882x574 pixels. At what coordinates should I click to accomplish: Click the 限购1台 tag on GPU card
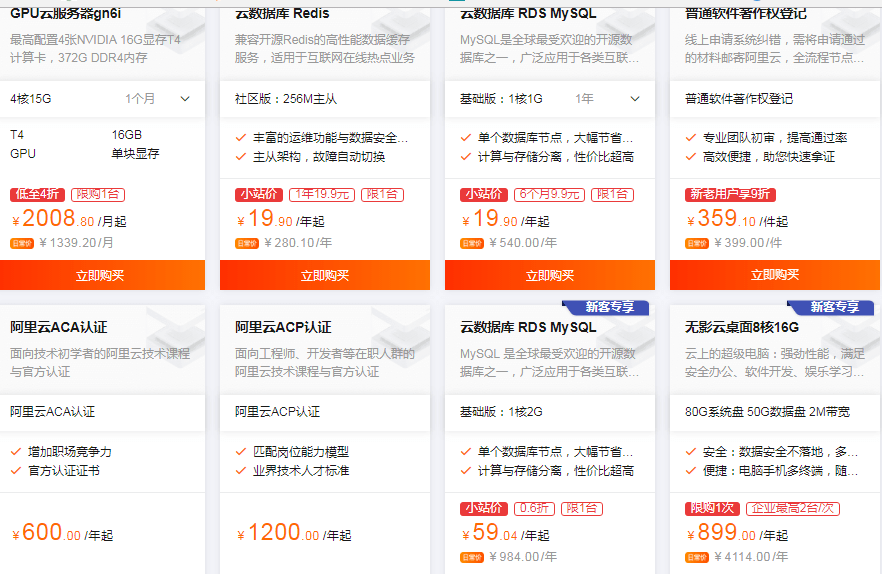tap(98, 195)
